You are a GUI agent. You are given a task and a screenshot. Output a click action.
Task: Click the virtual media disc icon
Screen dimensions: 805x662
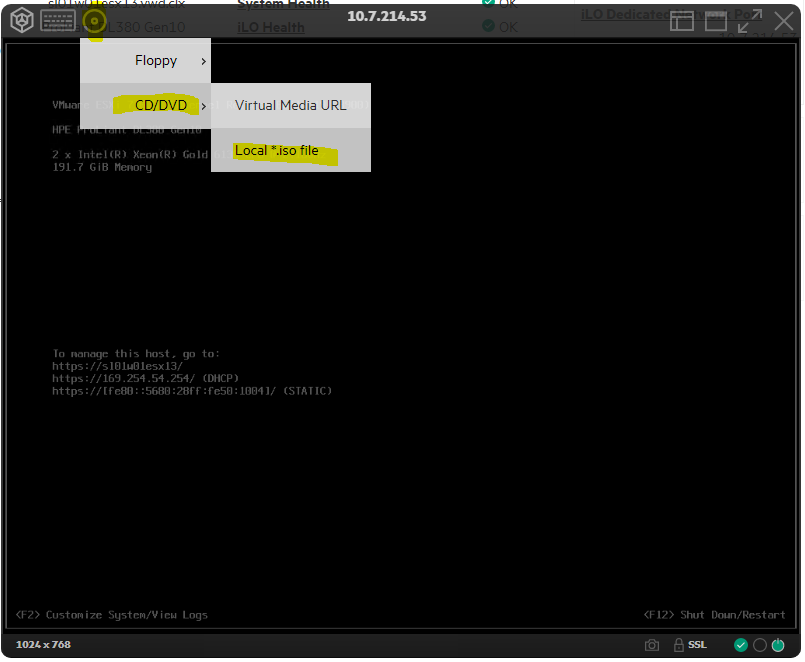(x=94, y=21)
